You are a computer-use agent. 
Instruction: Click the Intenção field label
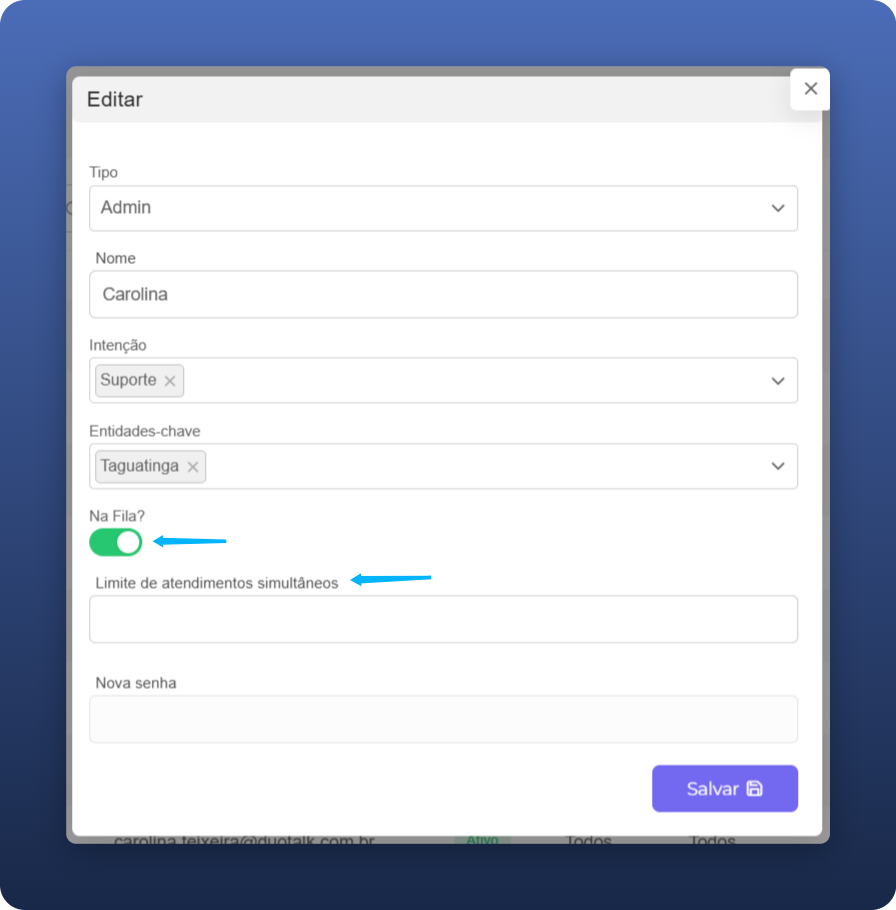118,345
